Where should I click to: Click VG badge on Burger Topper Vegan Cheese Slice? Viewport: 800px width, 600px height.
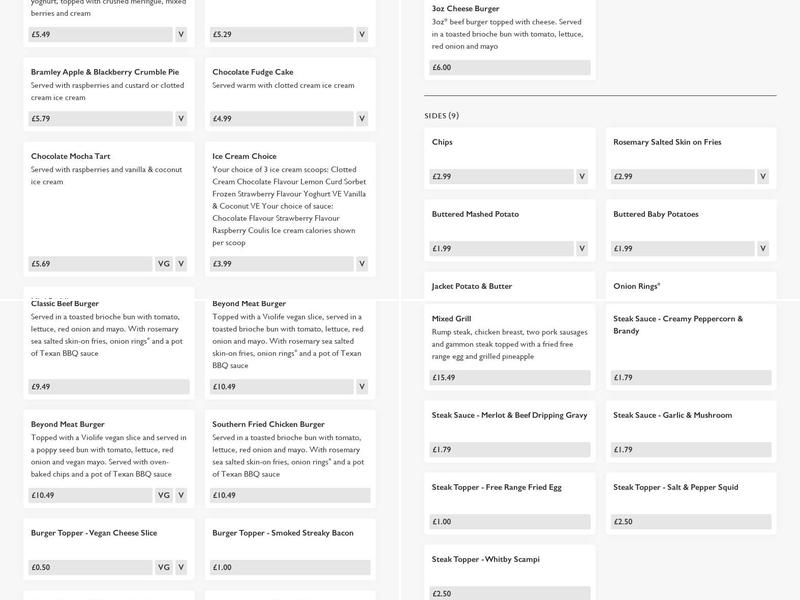click(164, 567)
